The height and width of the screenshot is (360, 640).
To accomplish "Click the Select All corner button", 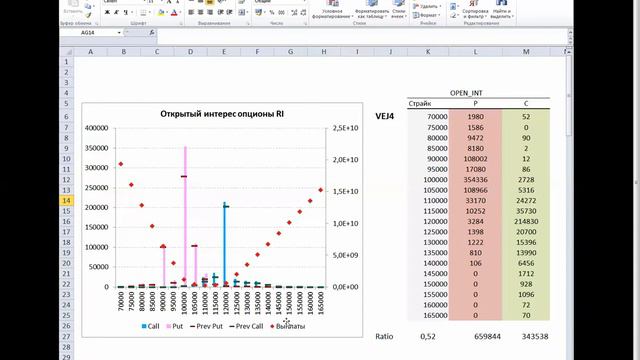I will 67,52.
